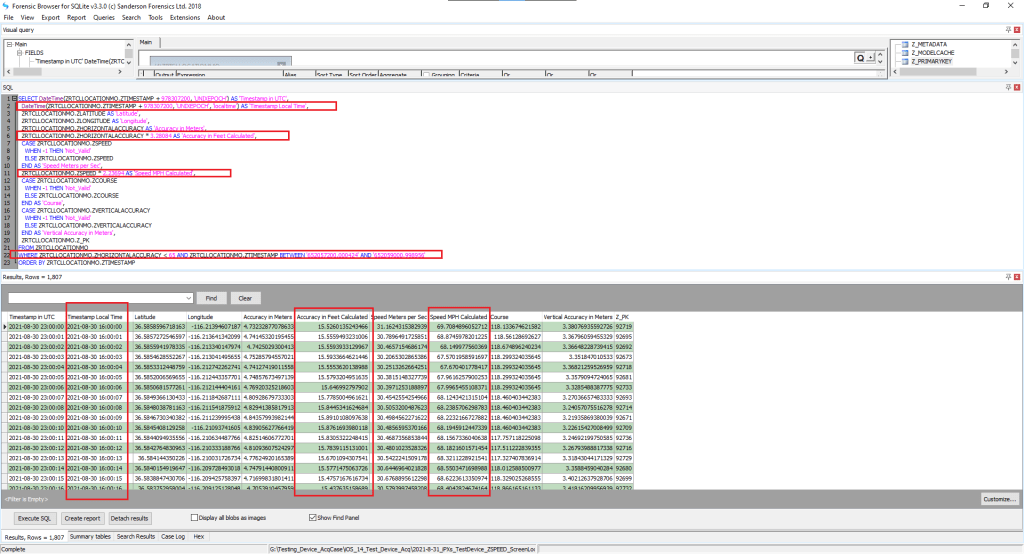Viewport: 1024px width, 554px height.
Task: Close the Visual query panel
Action: click(1017, 31)
